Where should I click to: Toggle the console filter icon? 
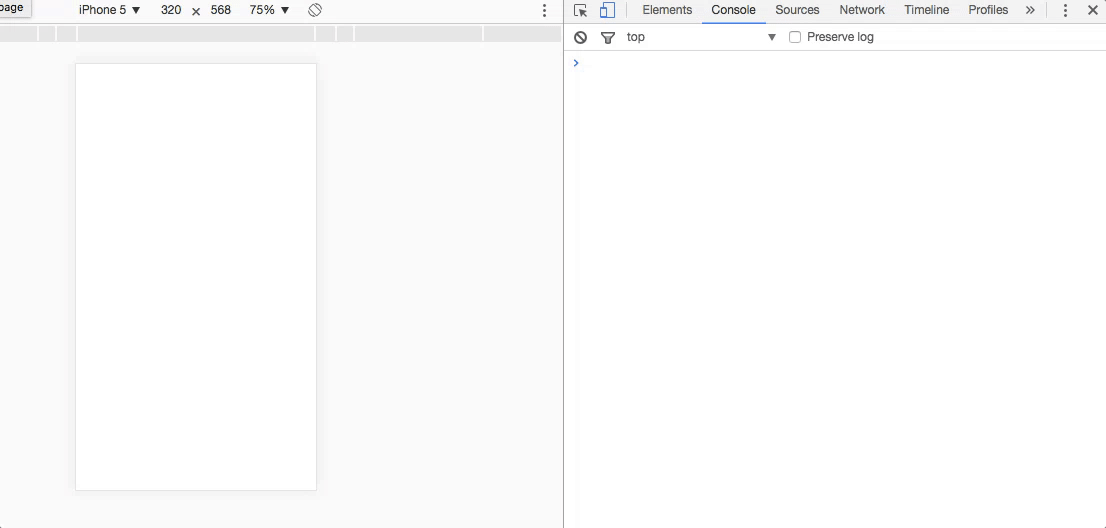(608, 37)
